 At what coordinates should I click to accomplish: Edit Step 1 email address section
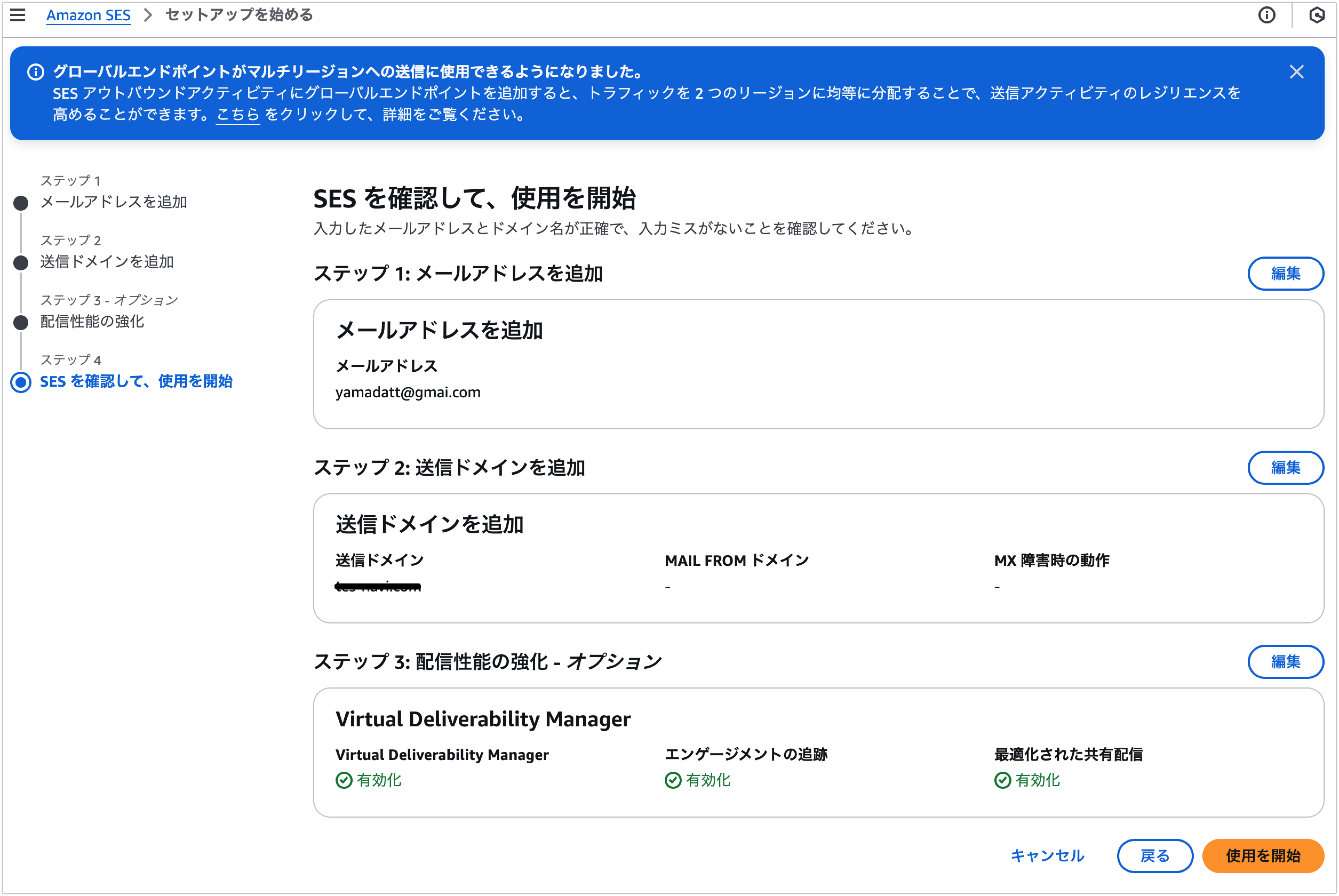pos(1285,274)
